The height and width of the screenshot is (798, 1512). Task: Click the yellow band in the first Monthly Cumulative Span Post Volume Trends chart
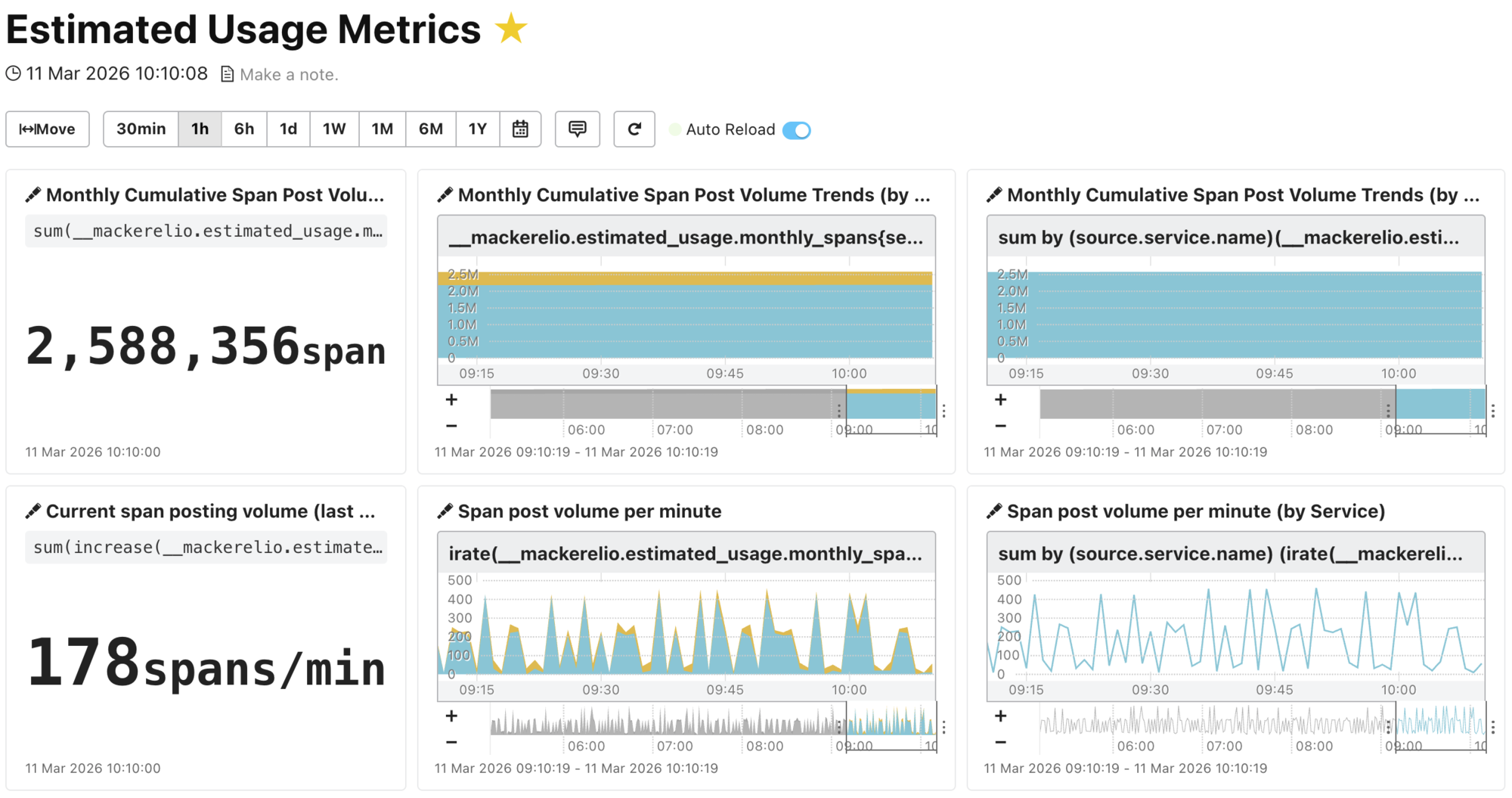click(x=685, y=278)
